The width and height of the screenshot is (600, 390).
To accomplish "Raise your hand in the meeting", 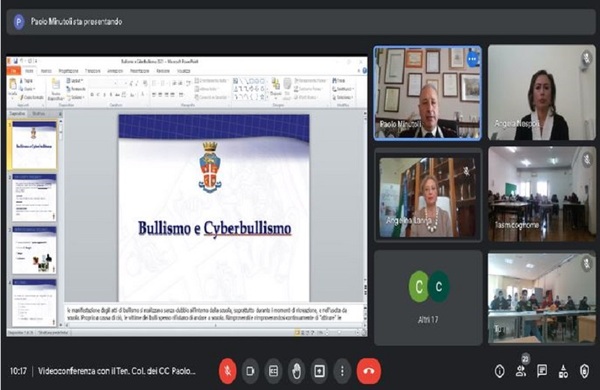I will pos(296,370).
